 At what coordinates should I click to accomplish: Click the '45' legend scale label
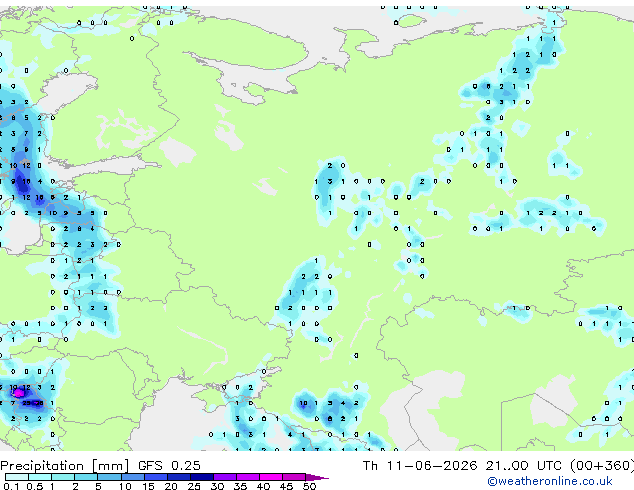286,486
